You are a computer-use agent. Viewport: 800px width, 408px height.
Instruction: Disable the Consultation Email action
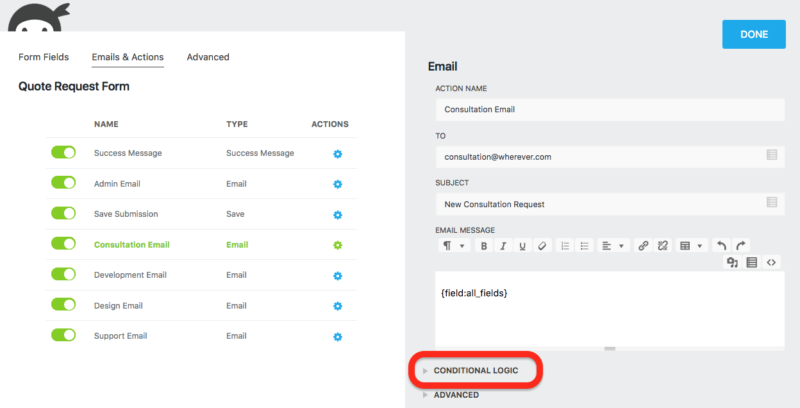point(63,244)
